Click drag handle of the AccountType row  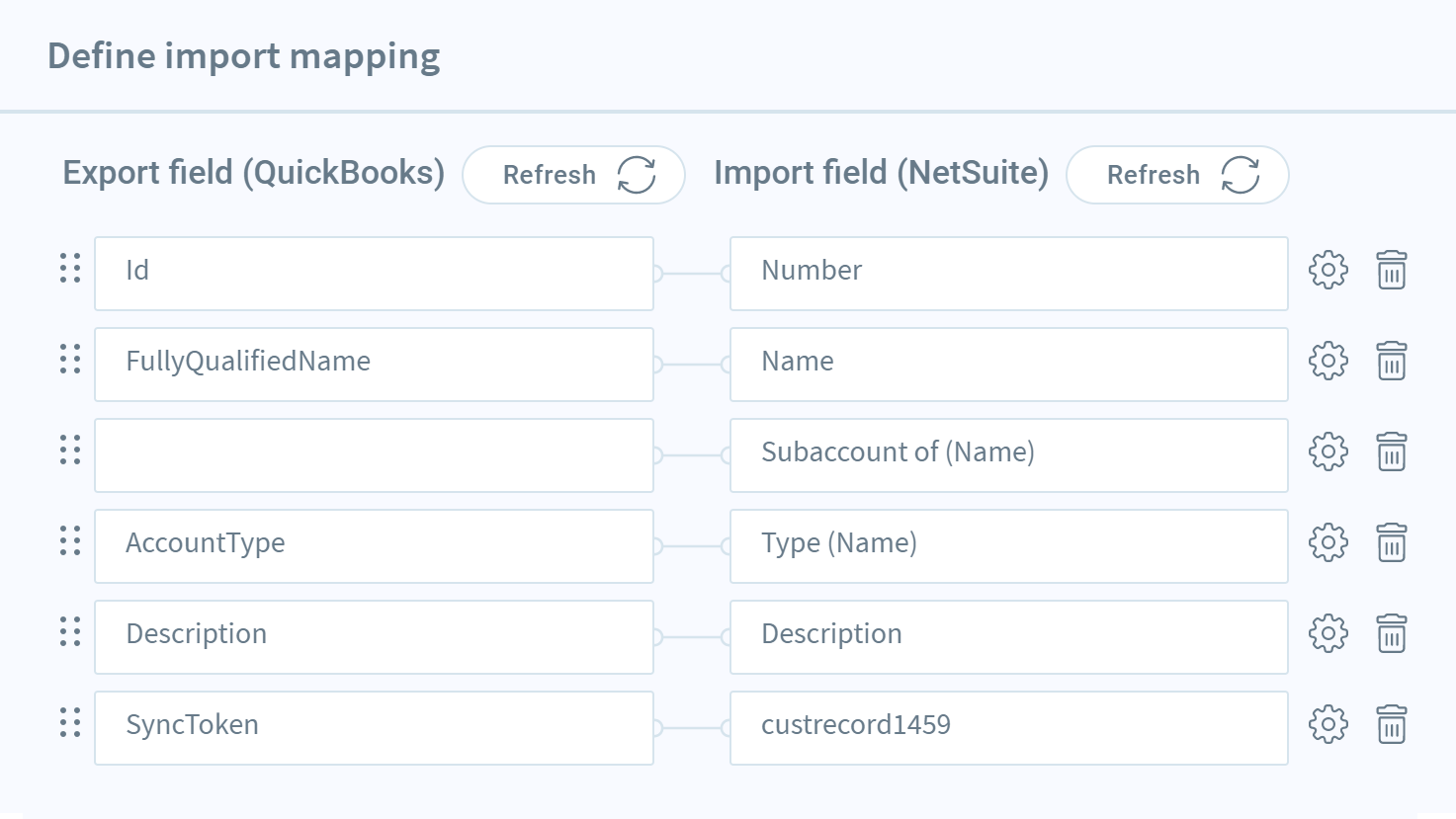[70, 540]
